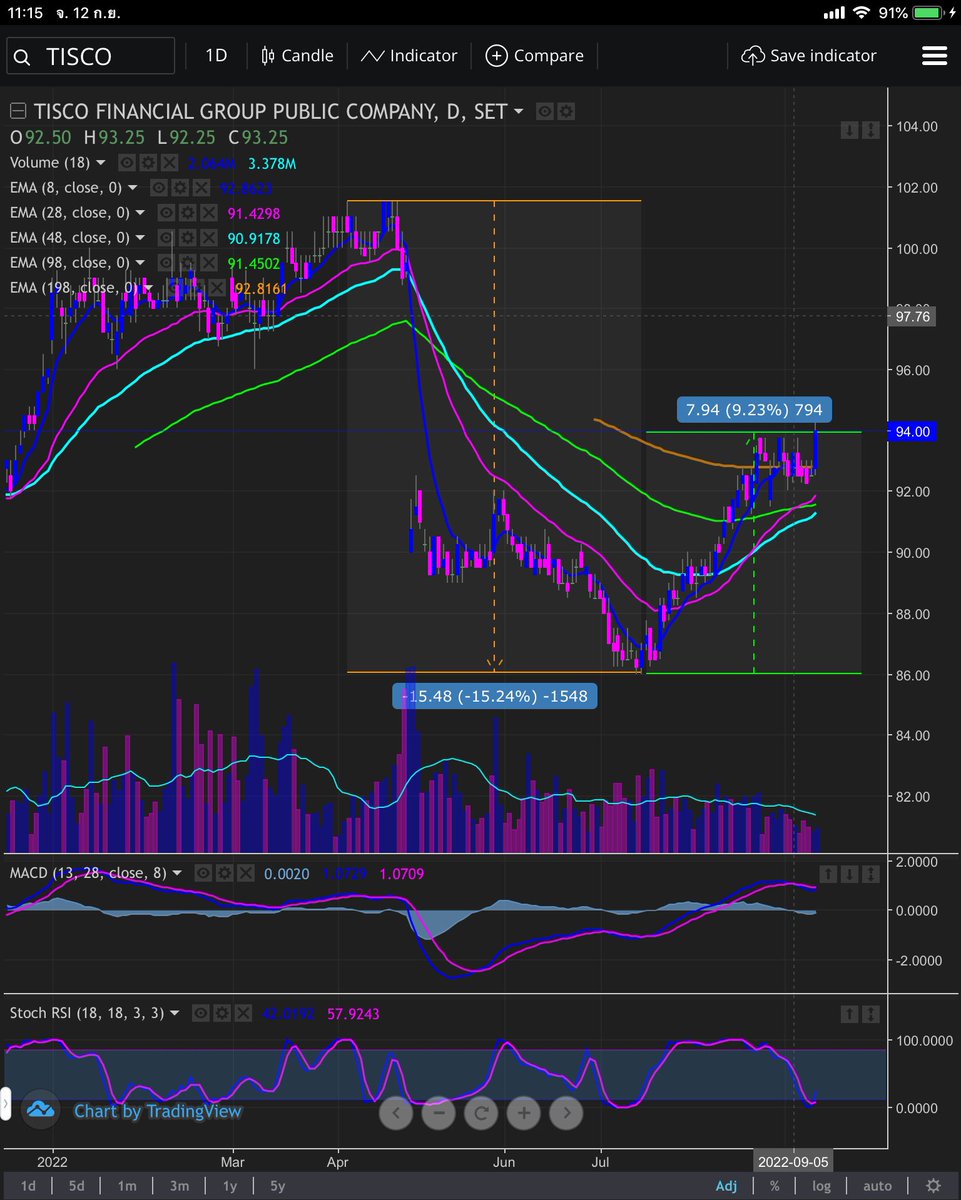Open Stoch RSI settings gear
This screenshot has height=1200, width=961.
coord(224,1013)
